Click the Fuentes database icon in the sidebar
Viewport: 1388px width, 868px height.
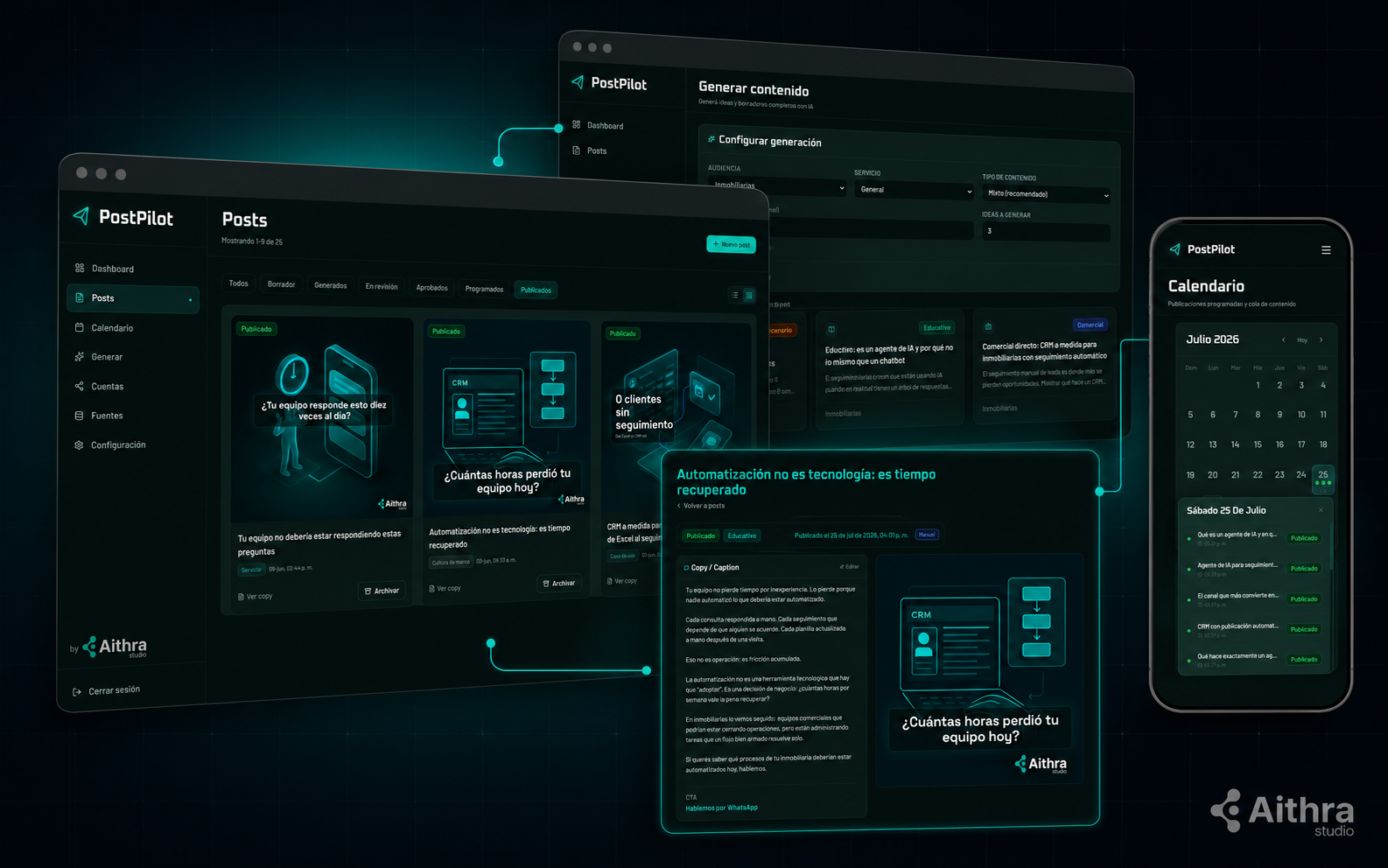point(80,416)
